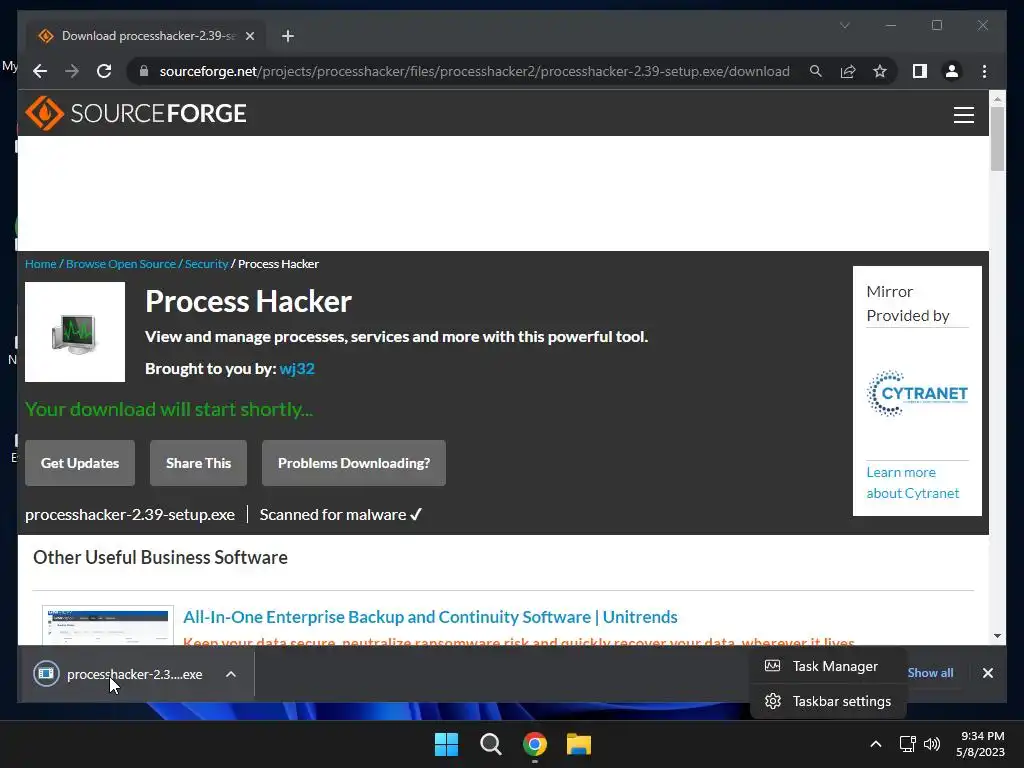Click the Home breadcrumb link
The width and height of the screenshot is (1024, 768).
[40, 264]
